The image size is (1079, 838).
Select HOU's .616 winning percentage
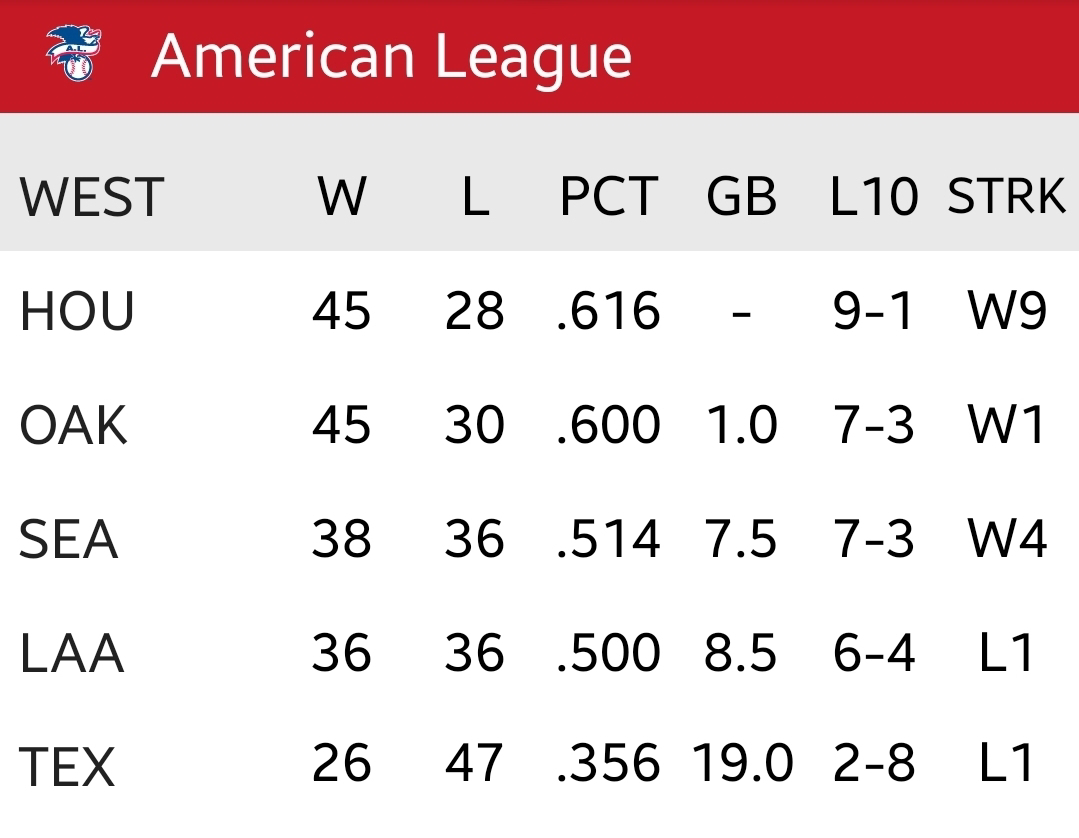click(x=608, y=310)
